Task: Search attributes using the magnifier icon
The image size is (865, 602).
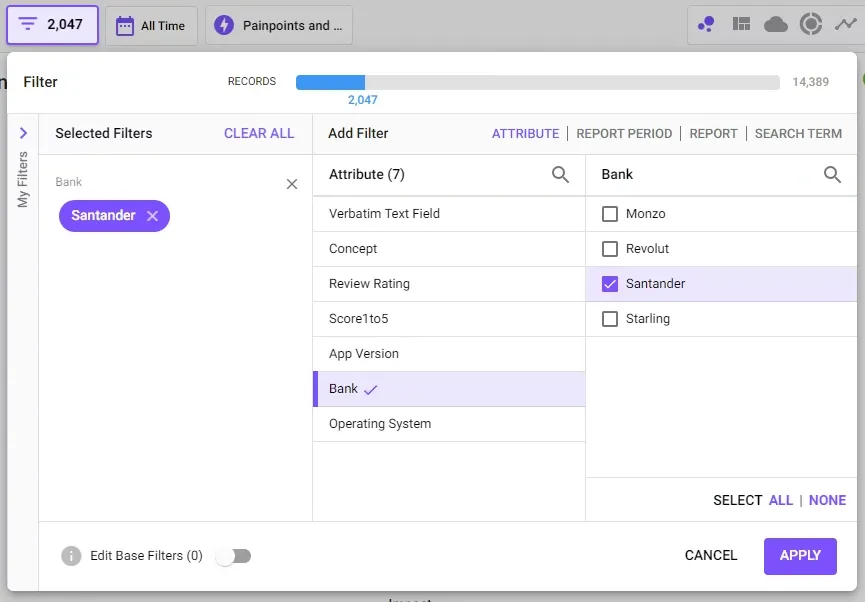Action: click(560, 174)
